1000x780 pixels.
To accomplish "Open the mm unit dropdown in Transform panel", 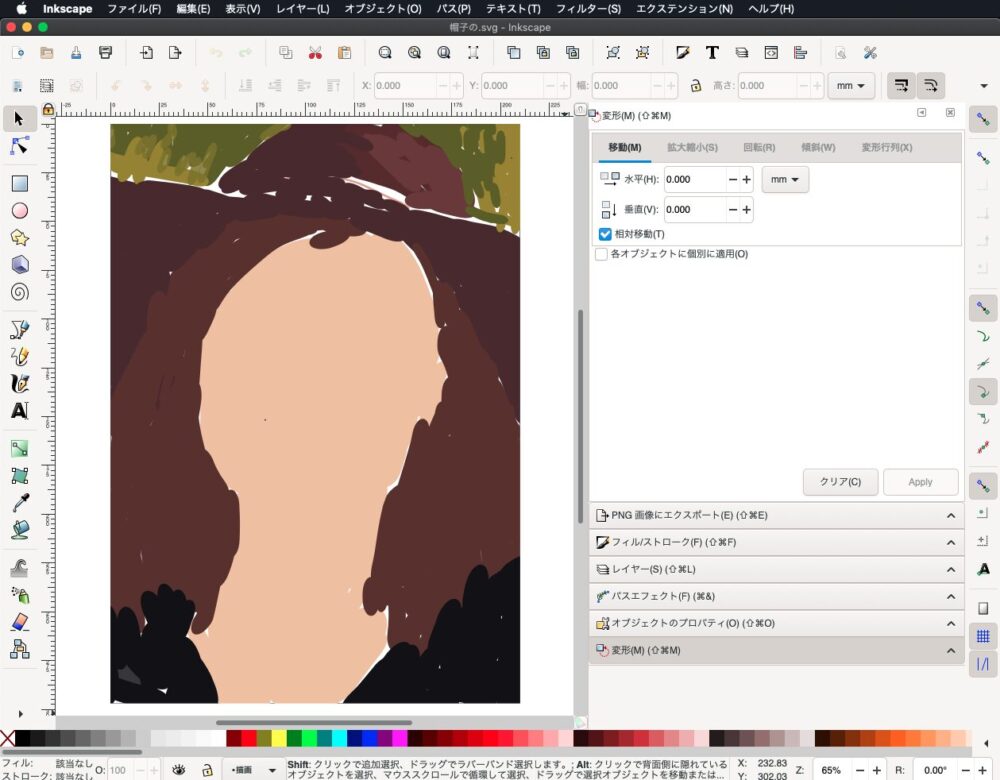I will point(785,180).
